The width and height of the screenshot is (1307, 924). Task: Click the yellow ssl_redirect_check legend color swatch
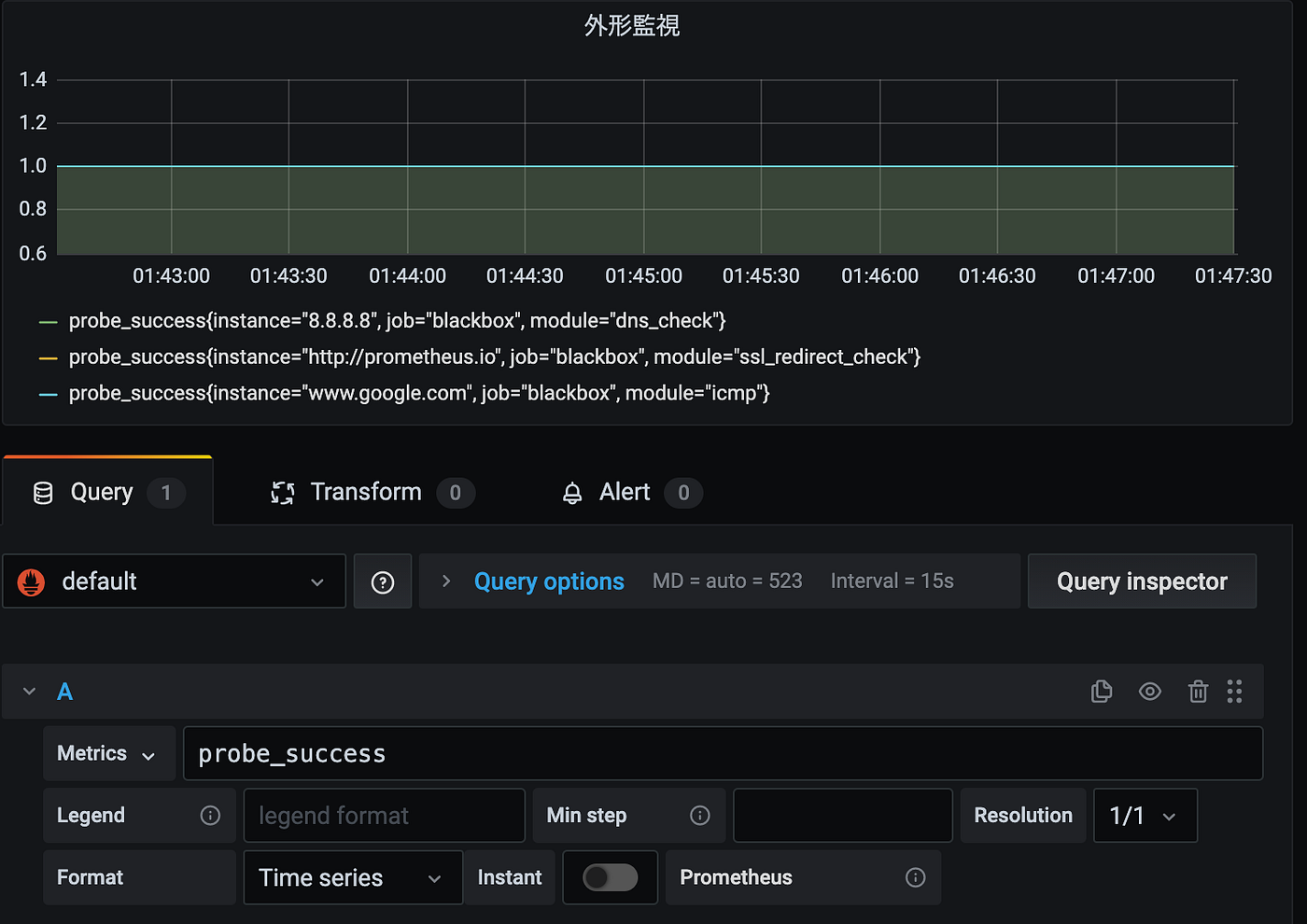pos(49,357)
